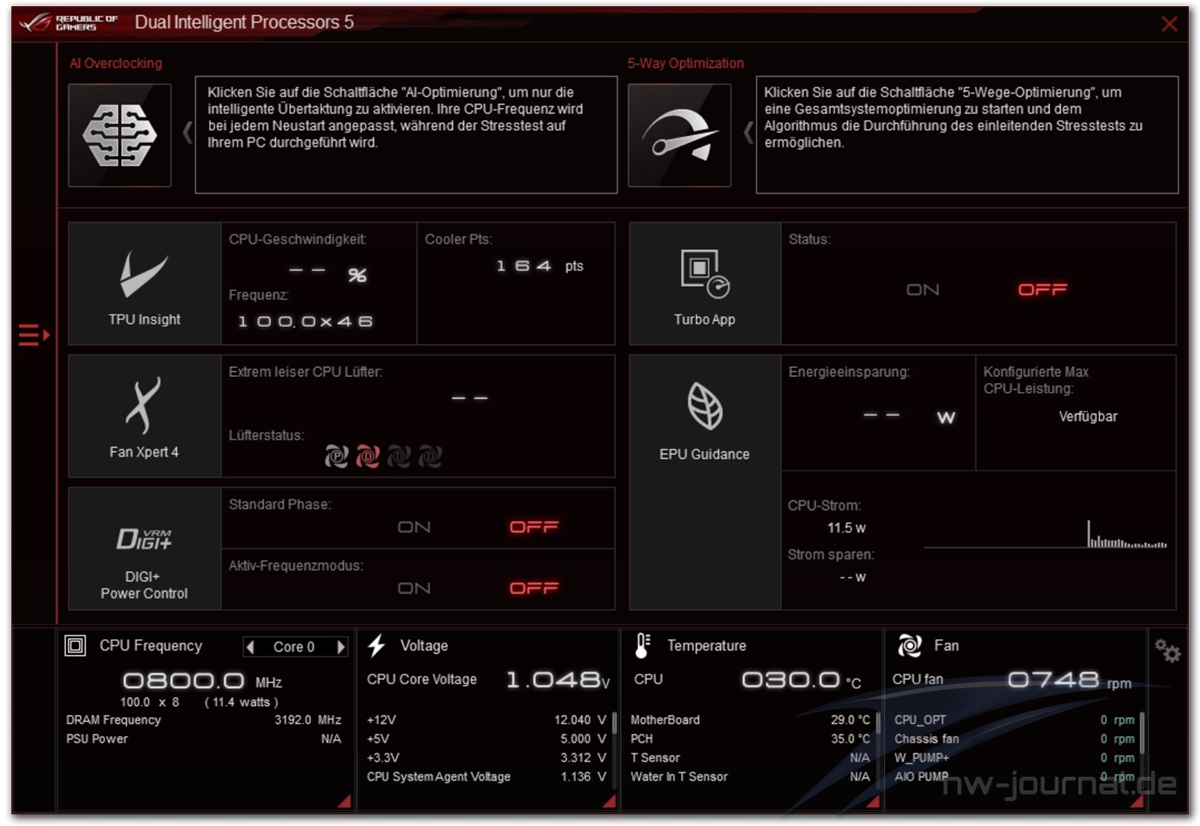The width and height of the screenshot is (1200, 826).
Task: Click the CPU-Strom power history graph
Action: click(1045, 534)
